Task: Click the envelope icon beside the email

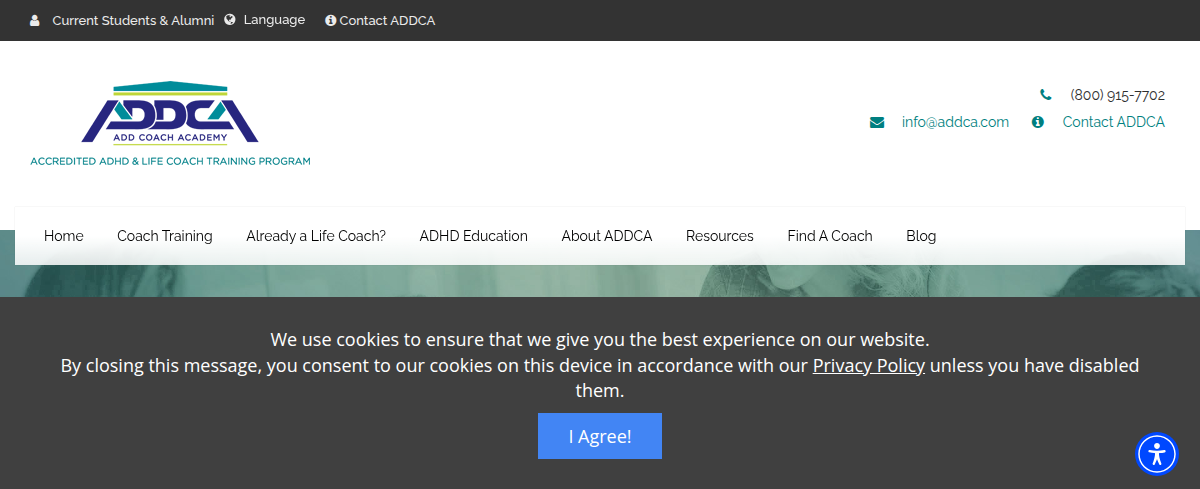Action: click(877, 122)
